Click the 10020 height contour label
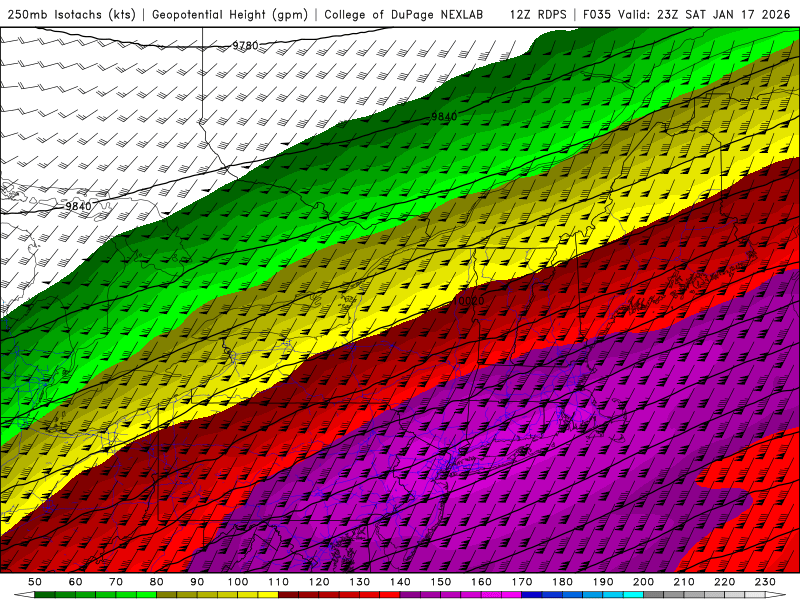The image size is (800, 600). click(x=468, y=301)
